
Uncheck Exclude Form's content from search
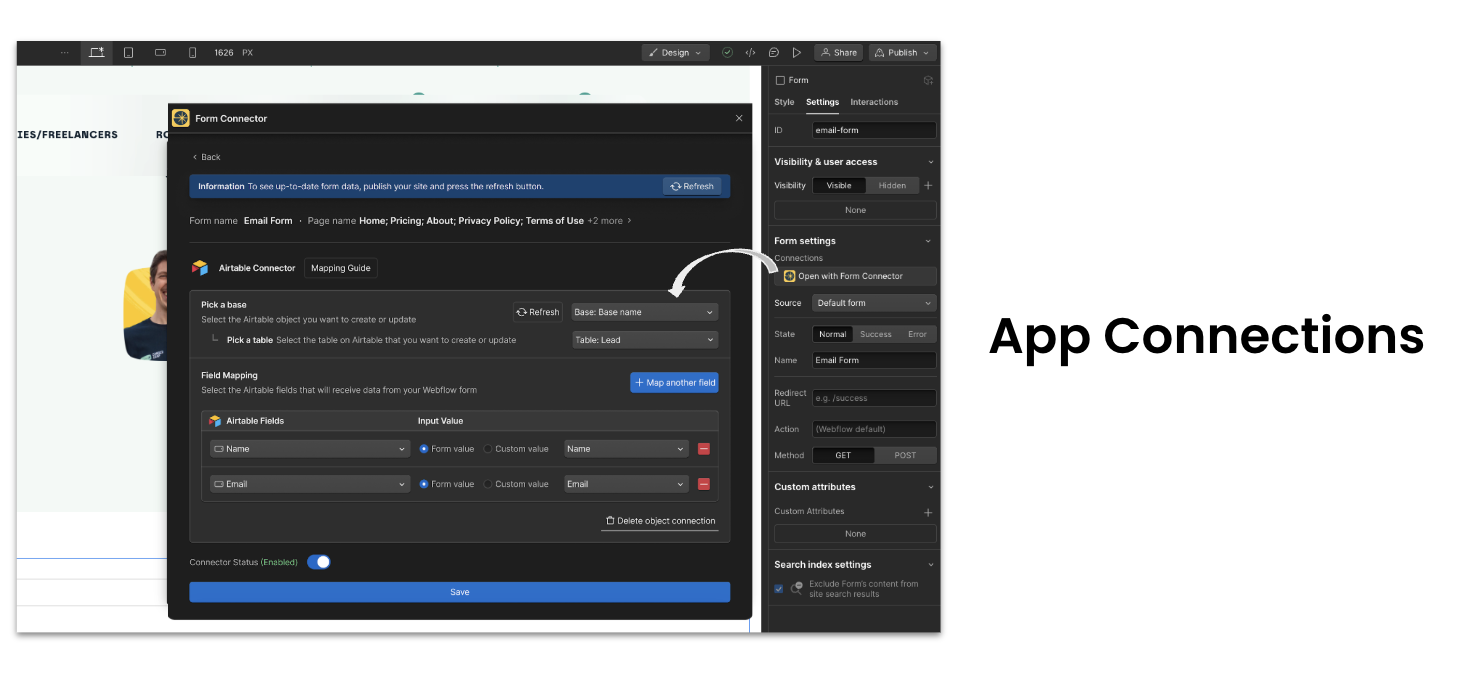click(779, 589)
